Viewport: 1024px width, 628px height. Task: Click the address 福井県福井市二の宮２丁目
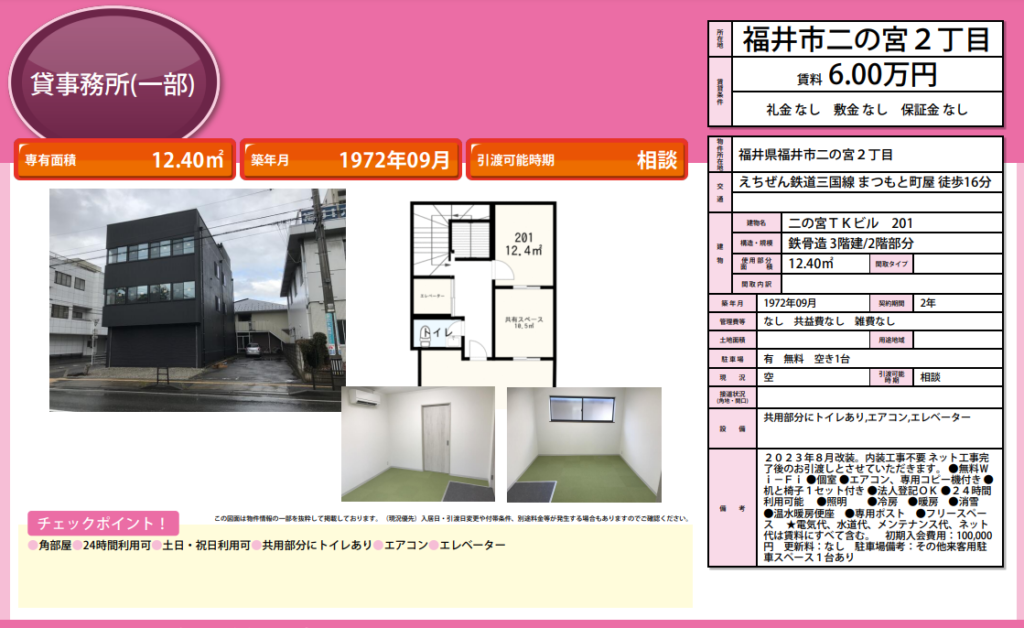pos(815,155)
